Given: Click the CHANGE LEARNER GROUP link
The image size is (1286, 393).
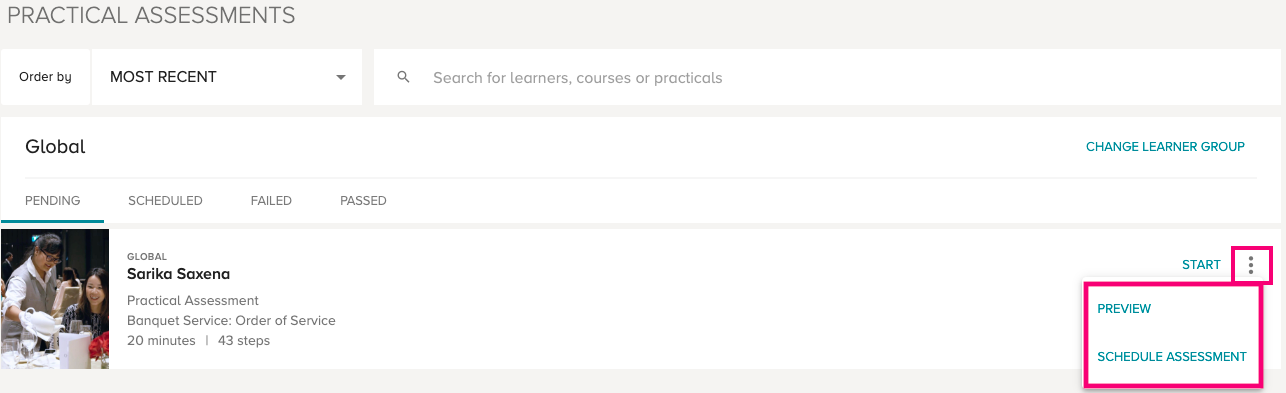Looking at the screenshot, I should (x=1165, y=147).
